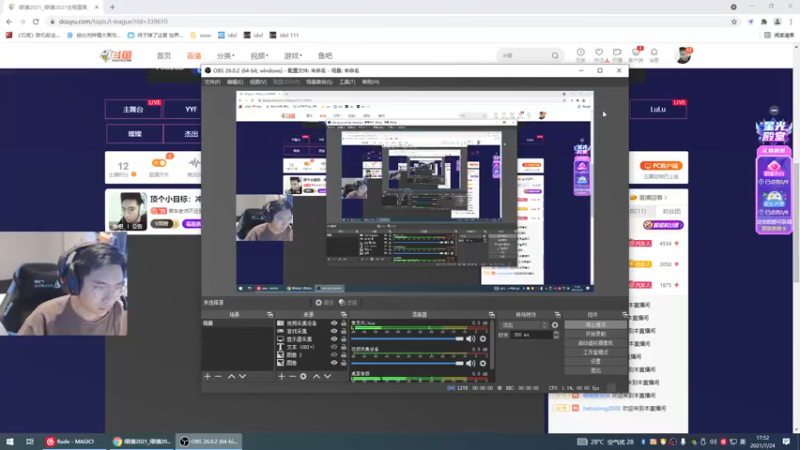Toggle visibility of 显示器采集 source
800x450 pixels.
pos(334,339)
